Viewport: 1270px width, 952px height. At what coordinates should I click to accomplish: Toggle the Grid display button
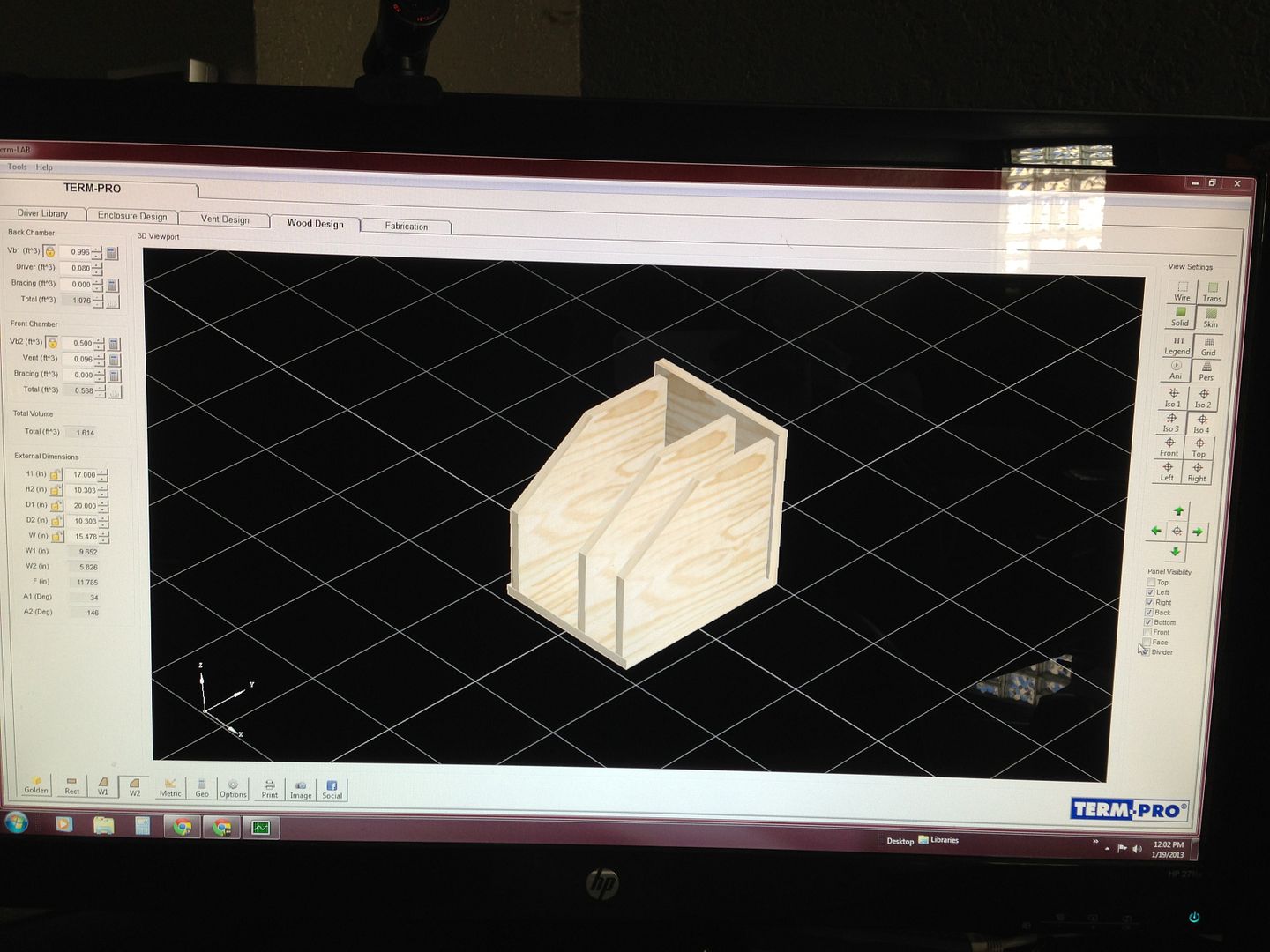tap(1208, 346)
